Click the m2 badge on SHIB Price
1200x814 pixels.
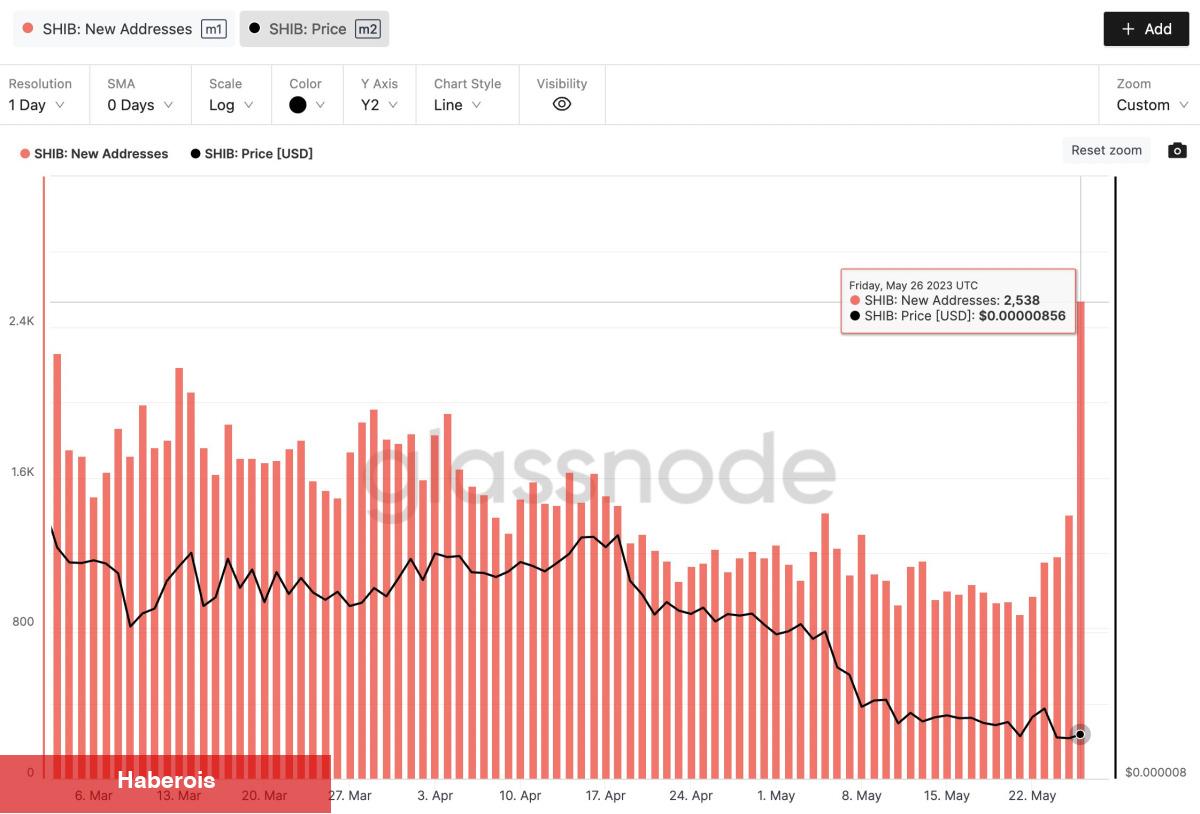(367, 29)
